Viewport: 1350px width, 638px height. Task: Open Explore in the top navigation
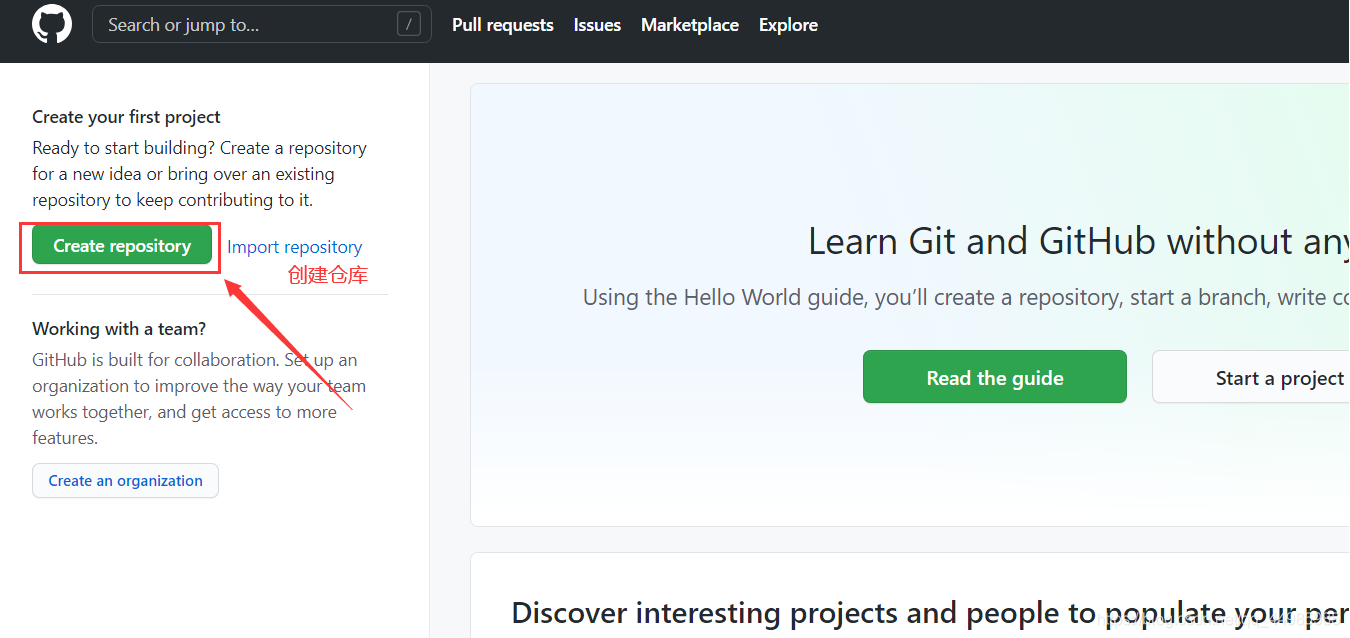[788, 25]
